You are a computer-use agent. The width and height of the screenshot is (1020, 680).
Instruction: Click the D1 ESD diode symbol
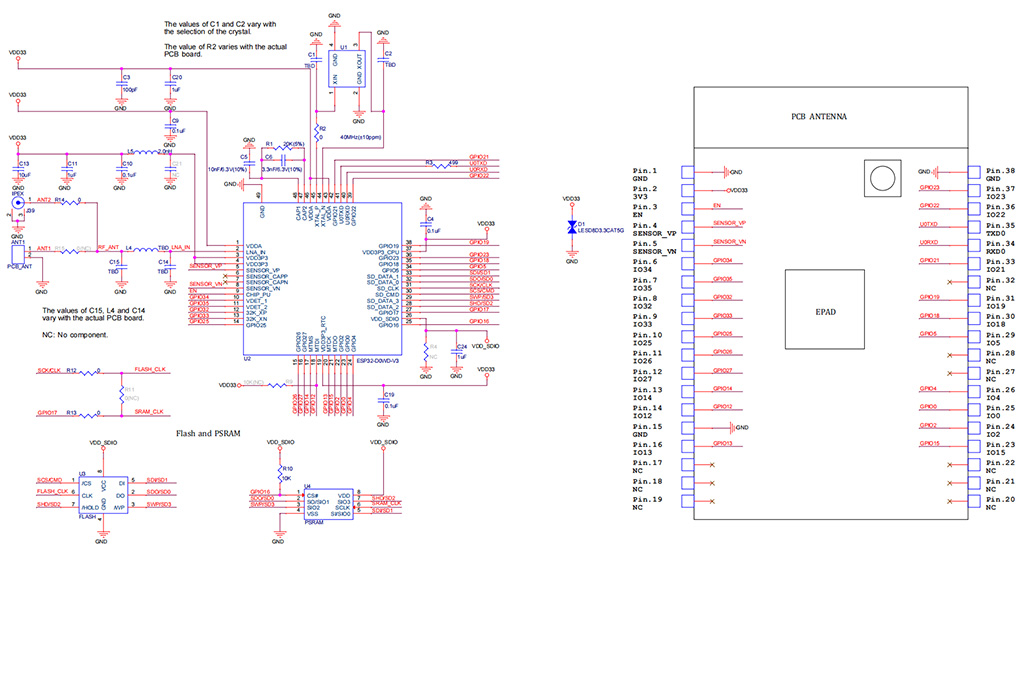click(572, 227)
